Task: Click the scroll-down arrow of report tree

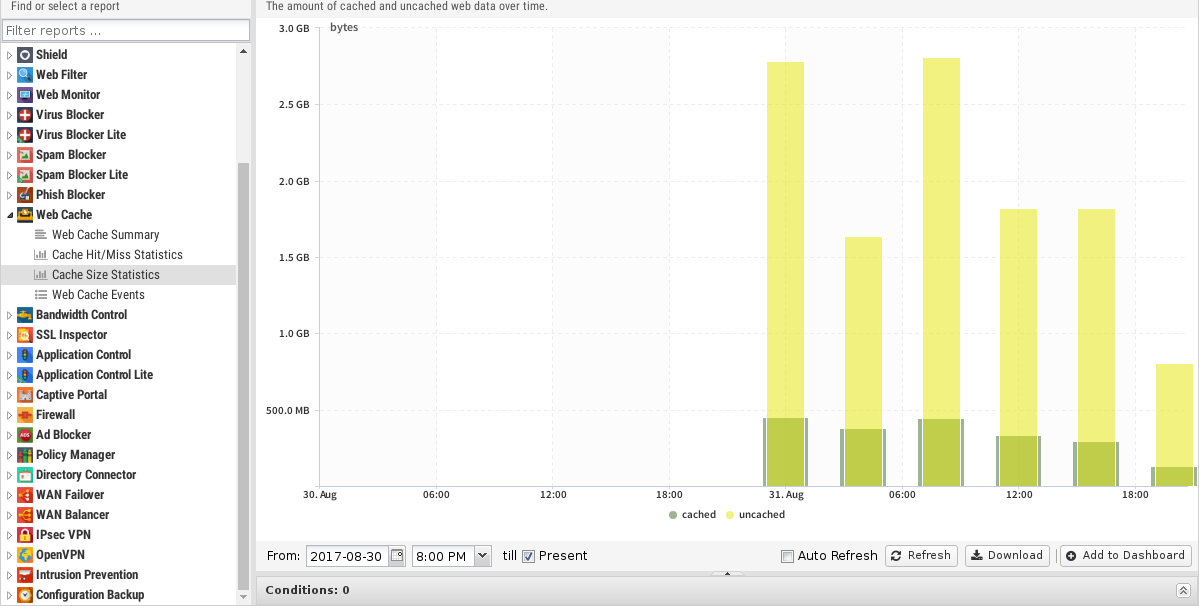Action: click(243, 597)
